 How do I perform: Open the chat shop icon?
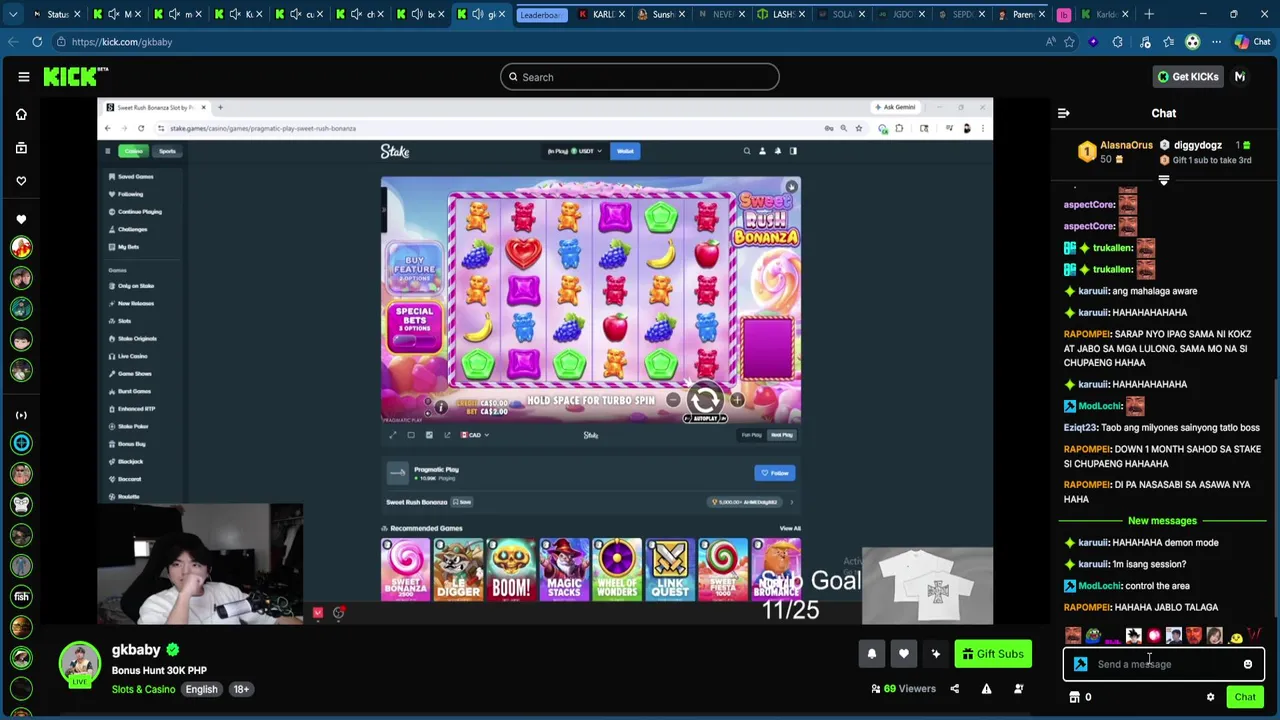[x=1075, y=697]
